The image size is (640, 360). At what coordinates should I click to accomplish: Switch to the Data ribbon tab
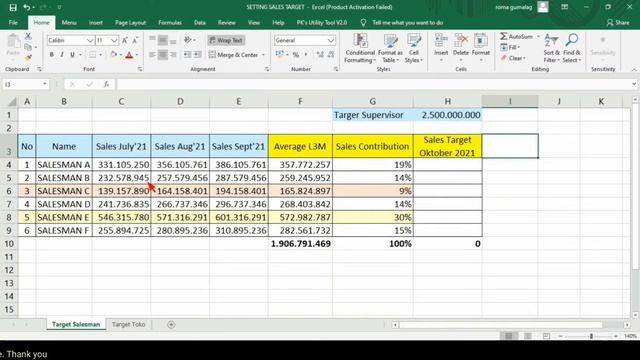pos(200,22)
